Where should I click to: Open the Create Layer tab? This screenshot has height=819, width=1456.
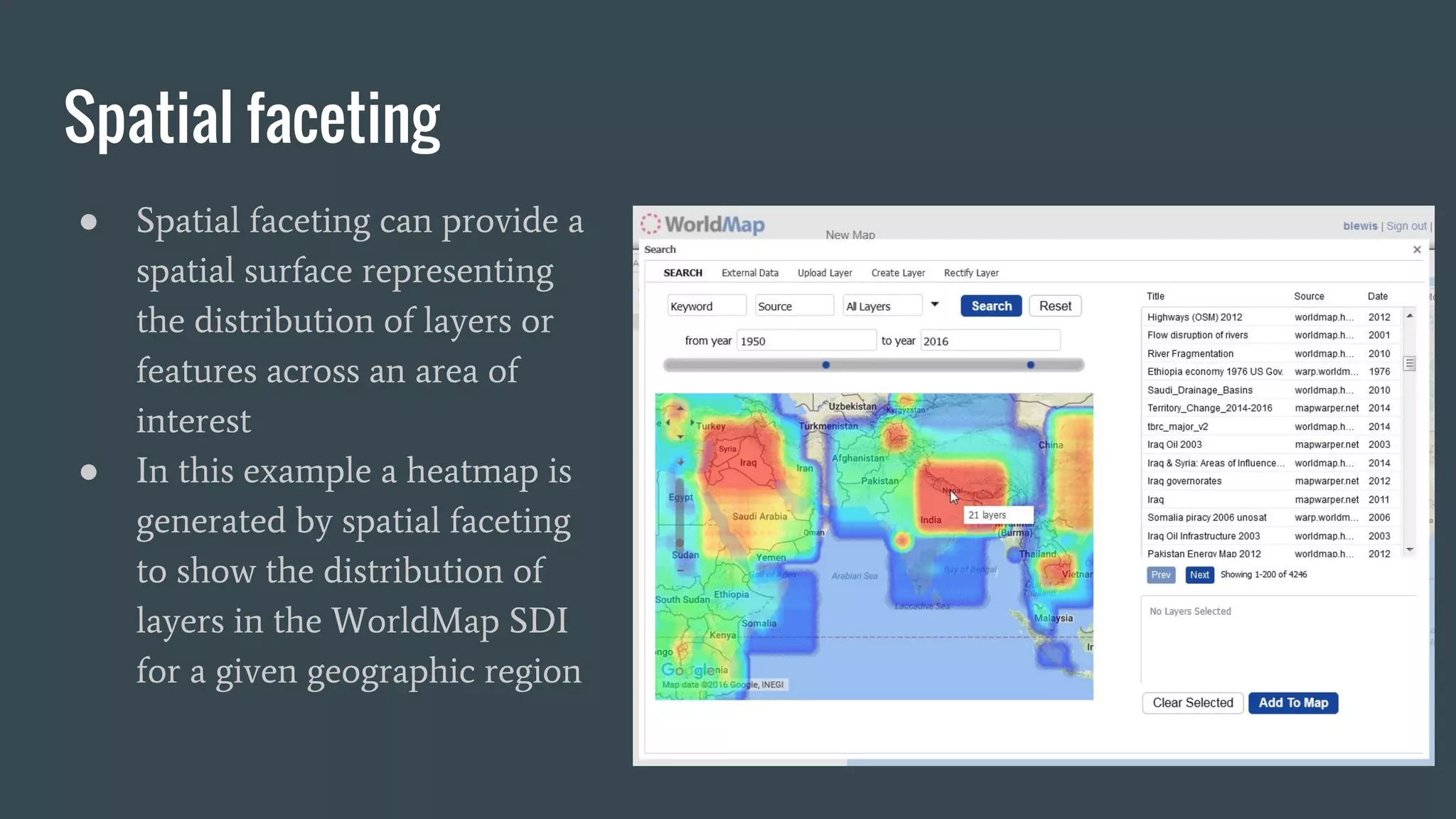(x=898, y=273)
